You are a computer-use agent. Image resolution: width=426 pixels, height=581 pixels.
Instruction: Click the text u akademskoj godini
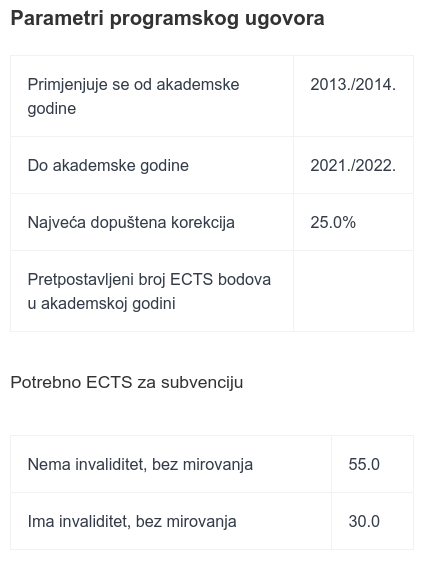click(101, 303)
